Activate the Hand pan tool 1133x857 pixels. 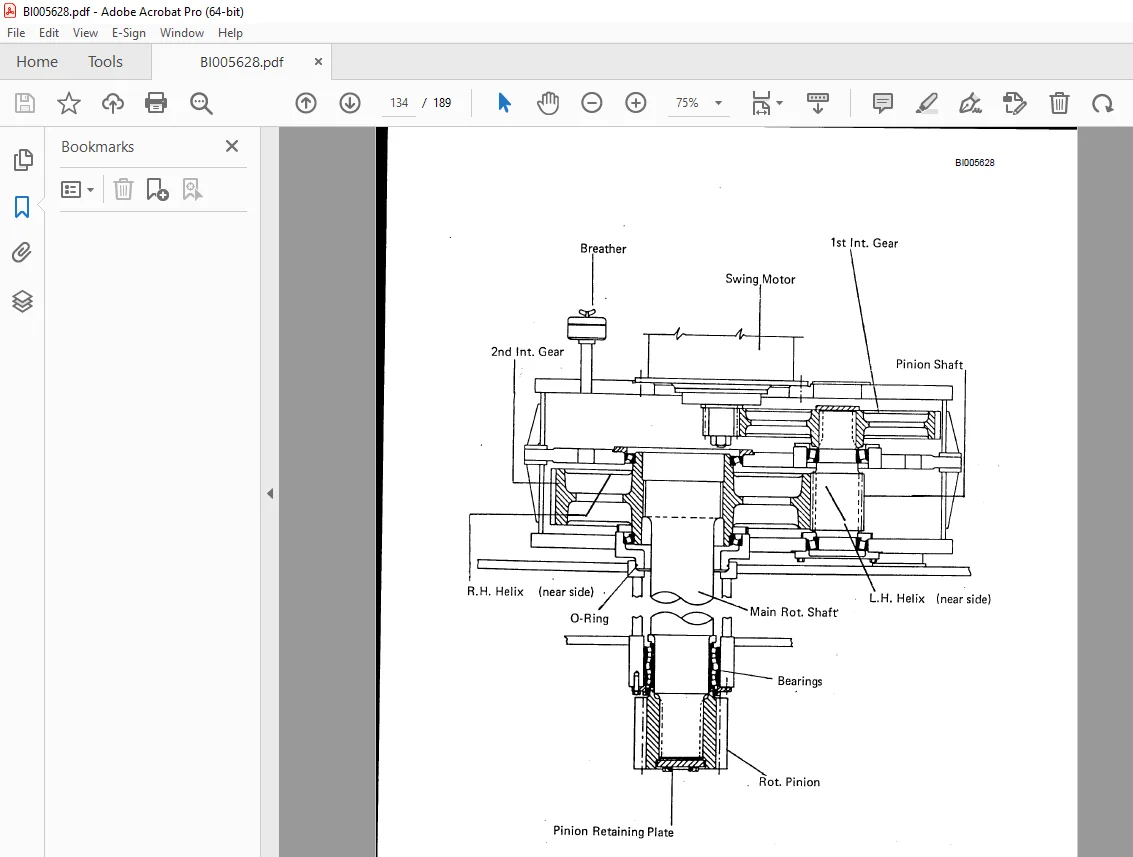click(x=548, y=103)
